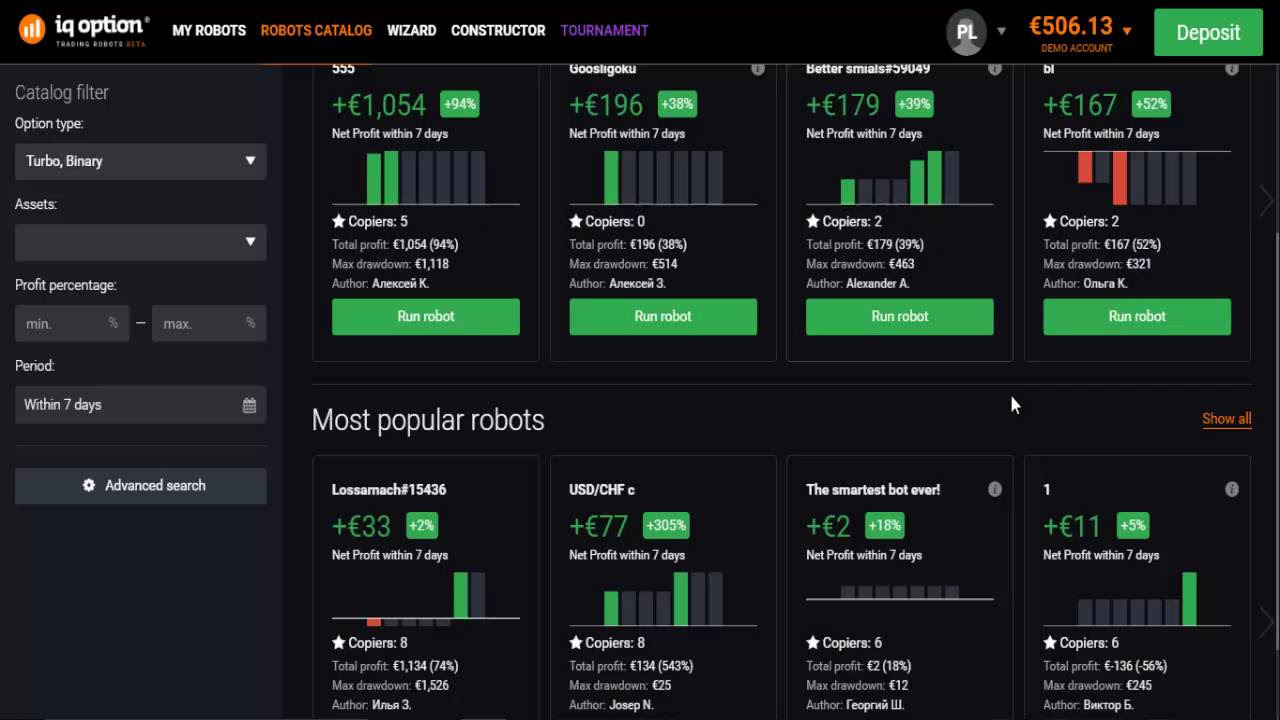The height and width of the screenshot is (720, 1280).
Task: Run the robot authored by Alexander A.
Action: click(x=899, y=316)
